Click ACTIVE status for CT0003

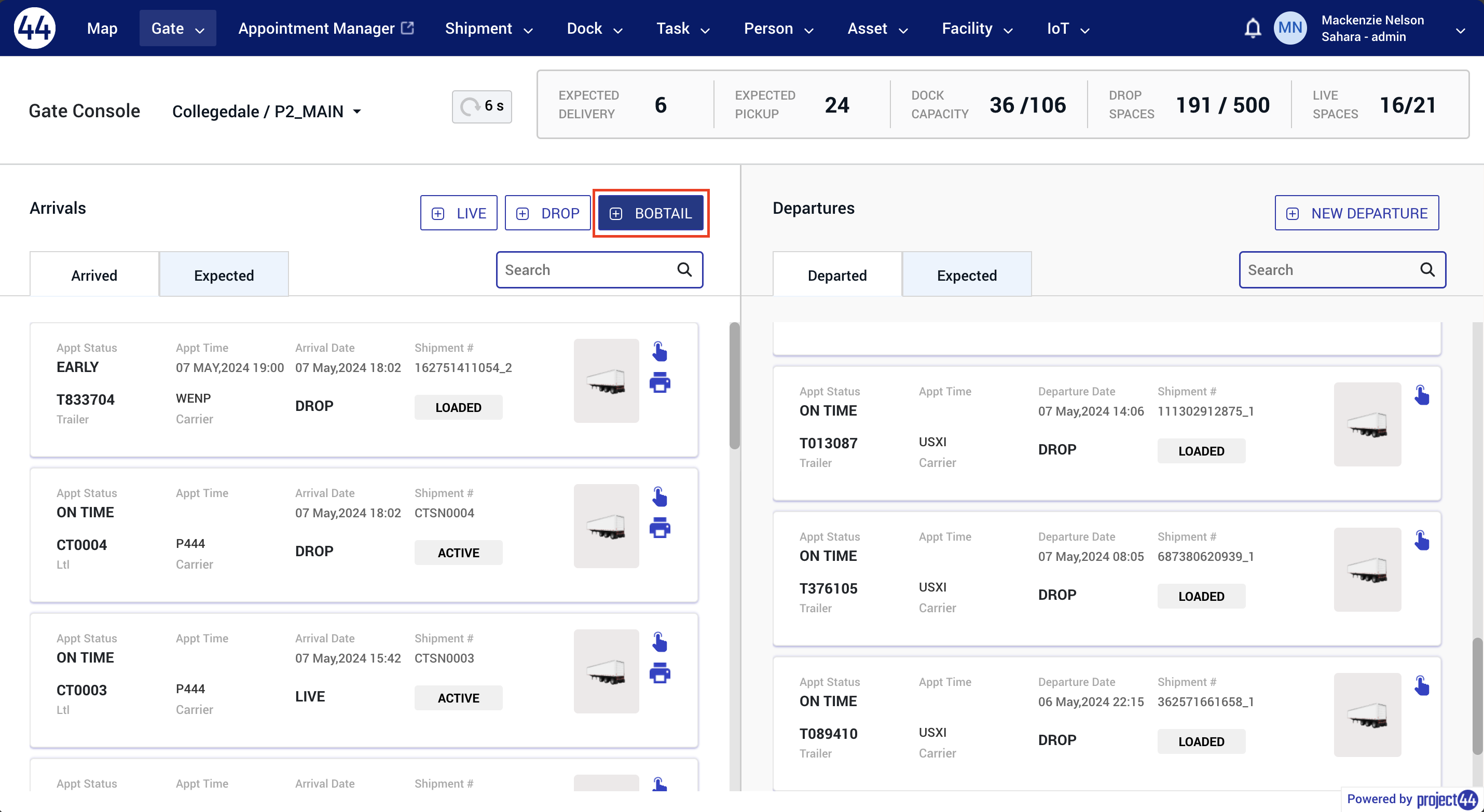459,697
